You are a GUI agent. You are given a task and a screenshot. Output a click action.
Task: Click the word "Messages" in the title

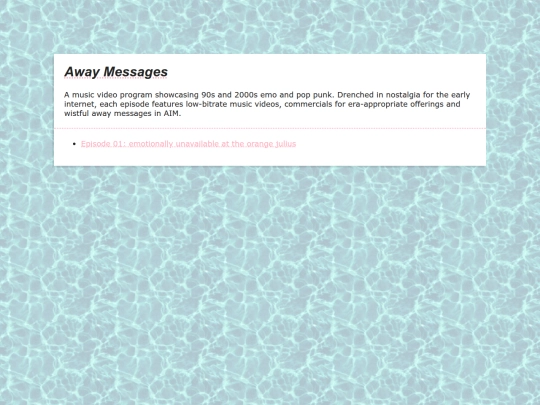(136, 72)
